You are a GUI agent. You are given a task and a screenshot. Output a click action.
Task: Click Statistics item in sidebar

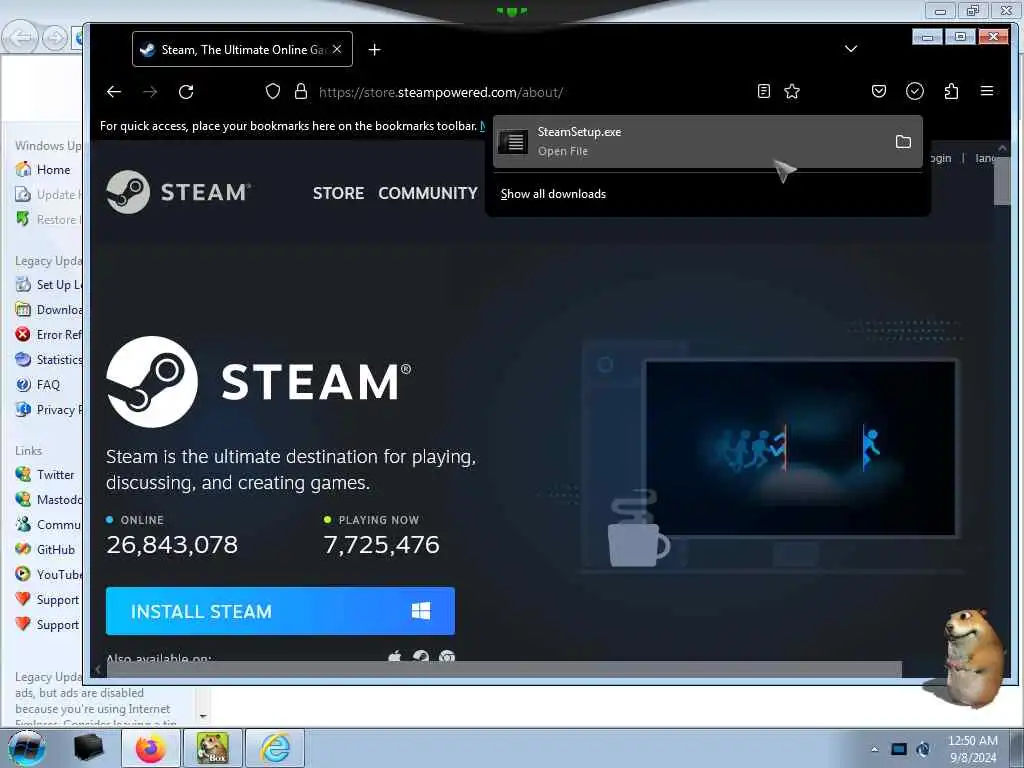point(49,360)
